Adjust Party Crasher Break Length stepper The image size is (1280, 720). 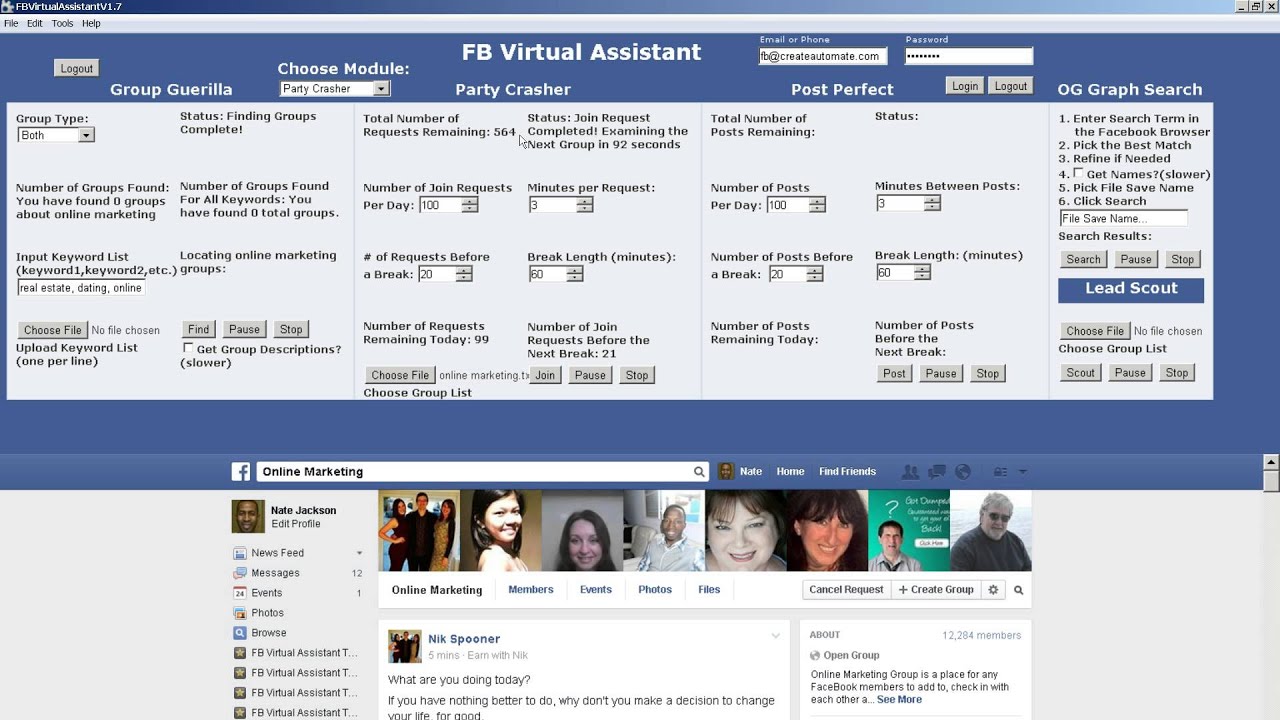point(574,274)
